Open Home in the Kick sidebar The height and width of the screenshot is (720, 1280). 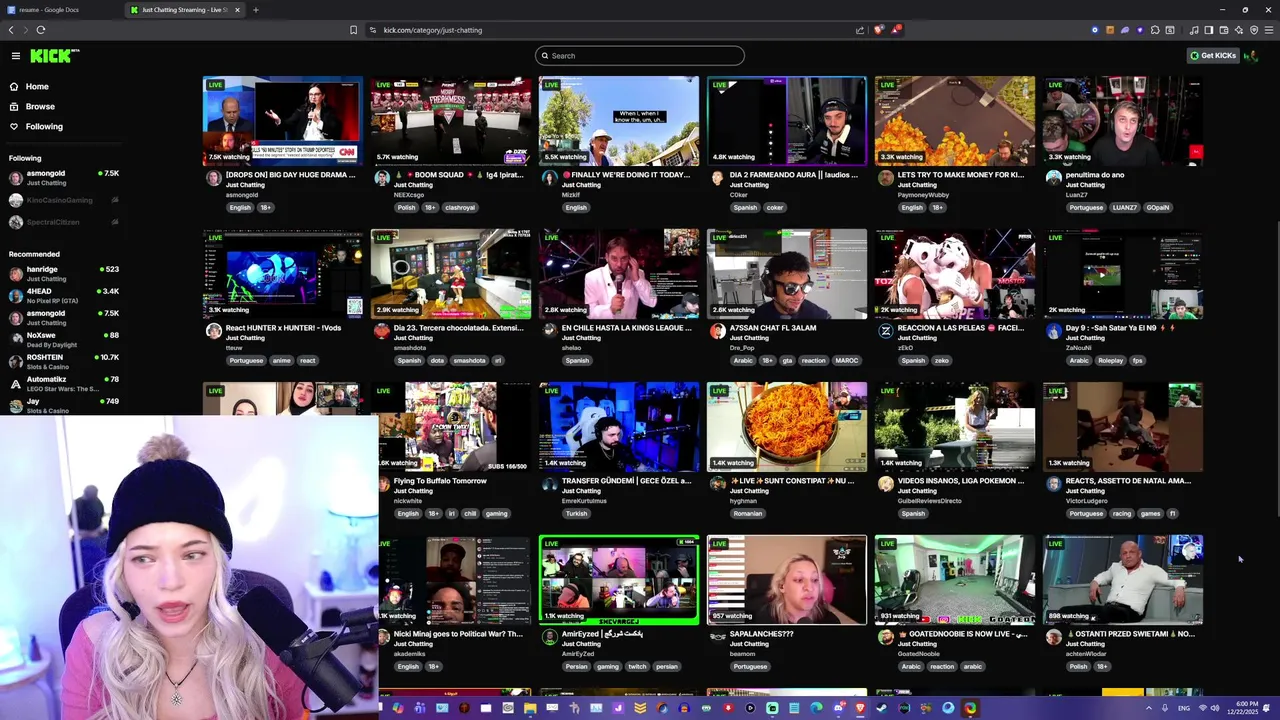[37, 87]
